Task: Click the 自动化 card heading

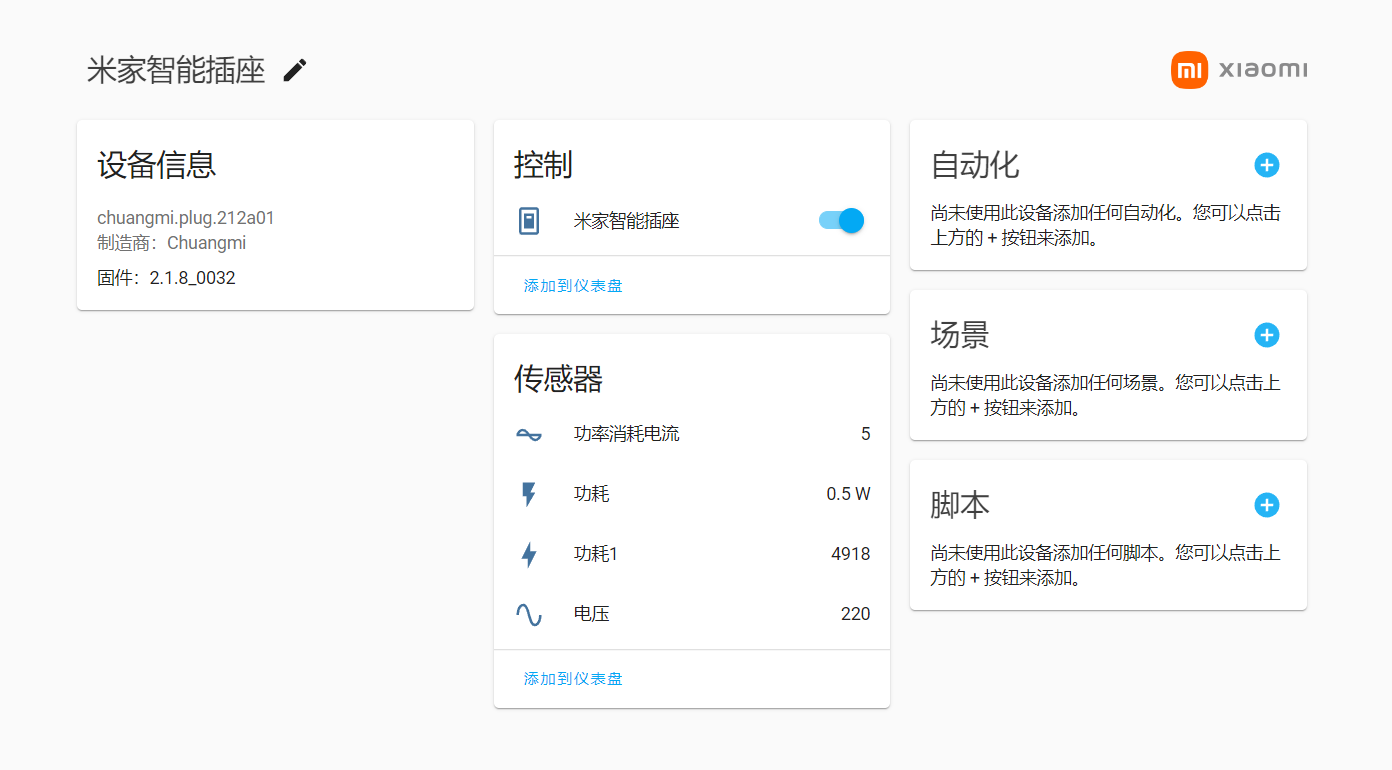Action: pos(975,165)
